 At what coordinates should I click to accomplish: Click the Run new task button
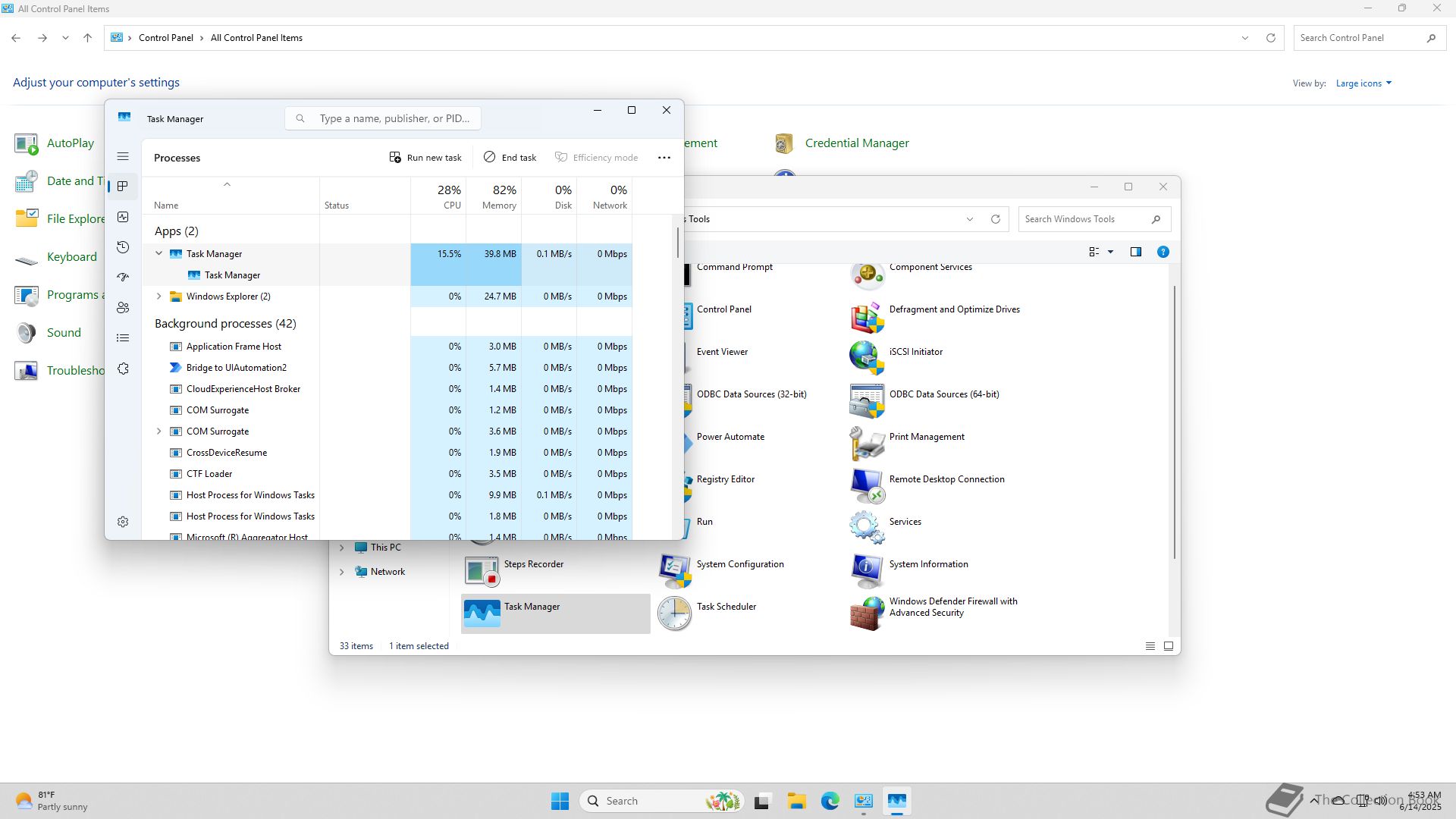click(425, 158)
